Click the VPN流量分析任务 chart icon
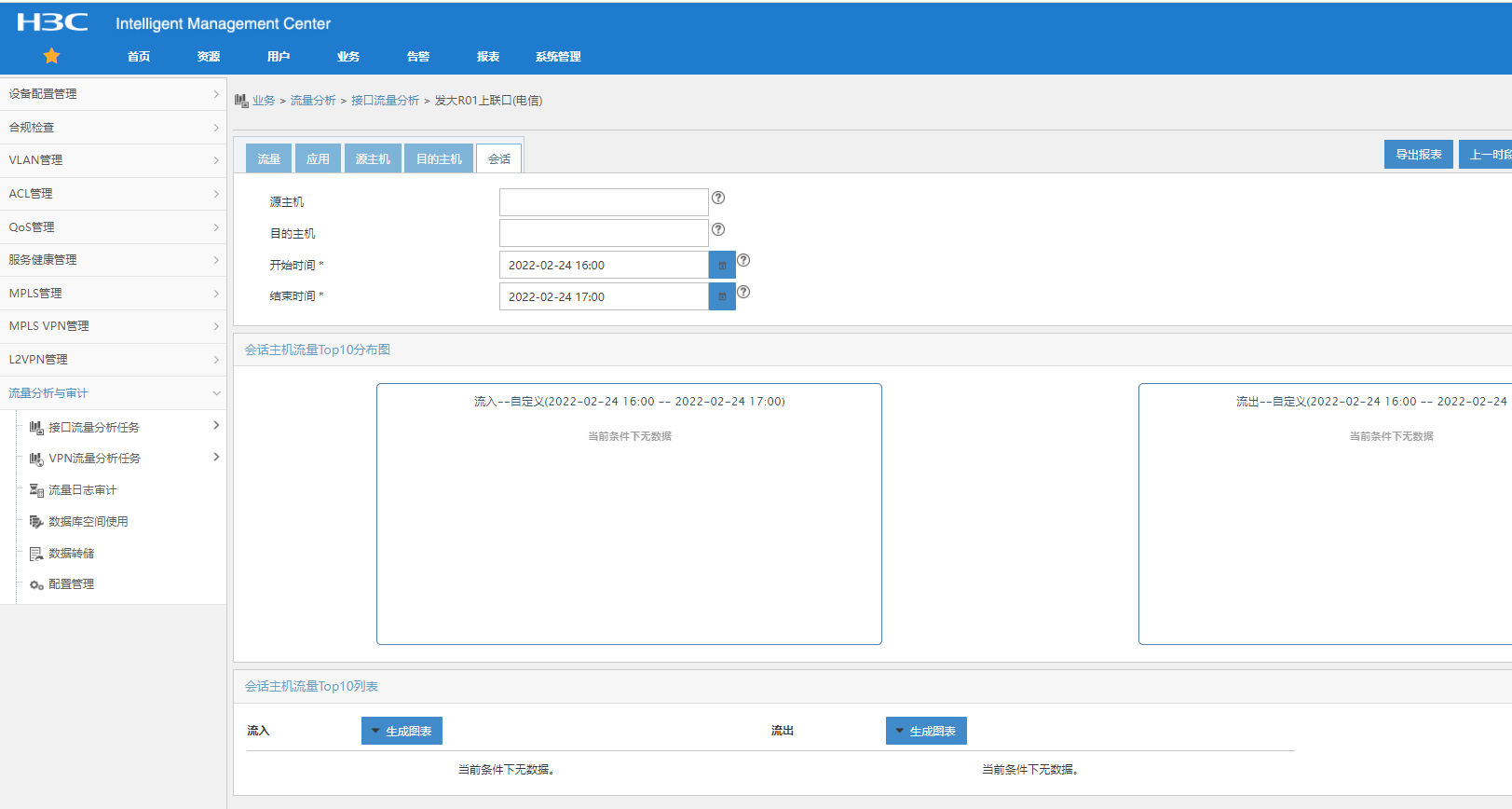This screenshot has width=1512, height=809. tap(36, 459)
